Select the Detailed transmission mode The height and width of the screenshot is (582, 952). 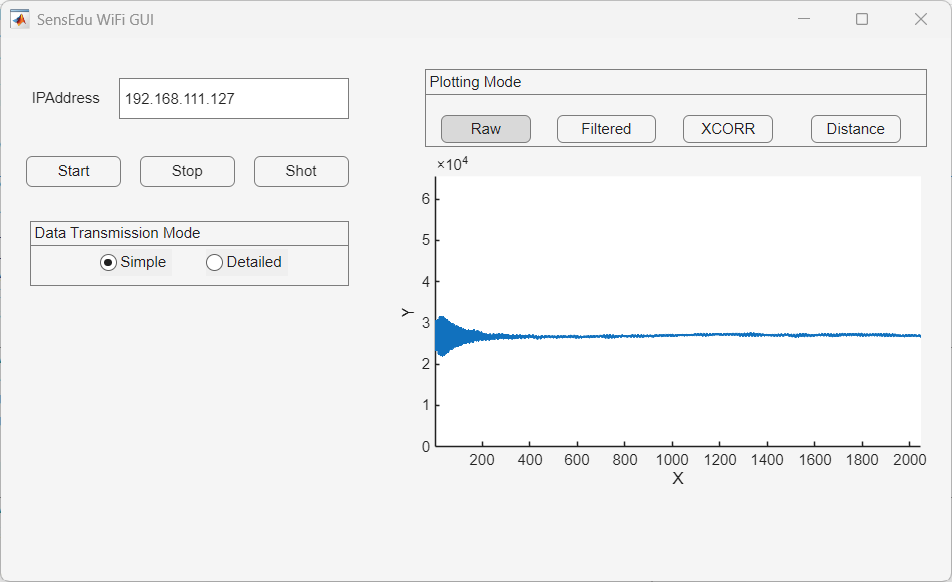tap(214, 262)
